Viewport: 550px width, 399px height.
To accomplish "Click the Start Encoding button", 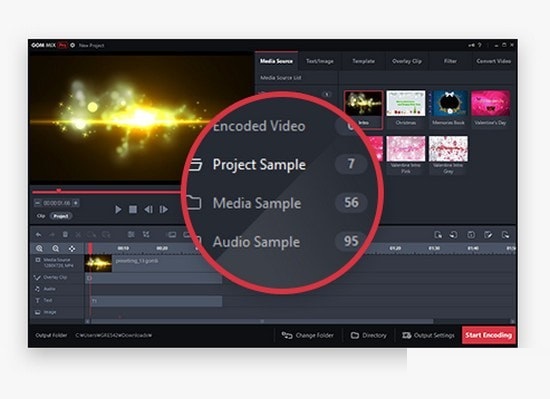I will (x=489, y=335).
